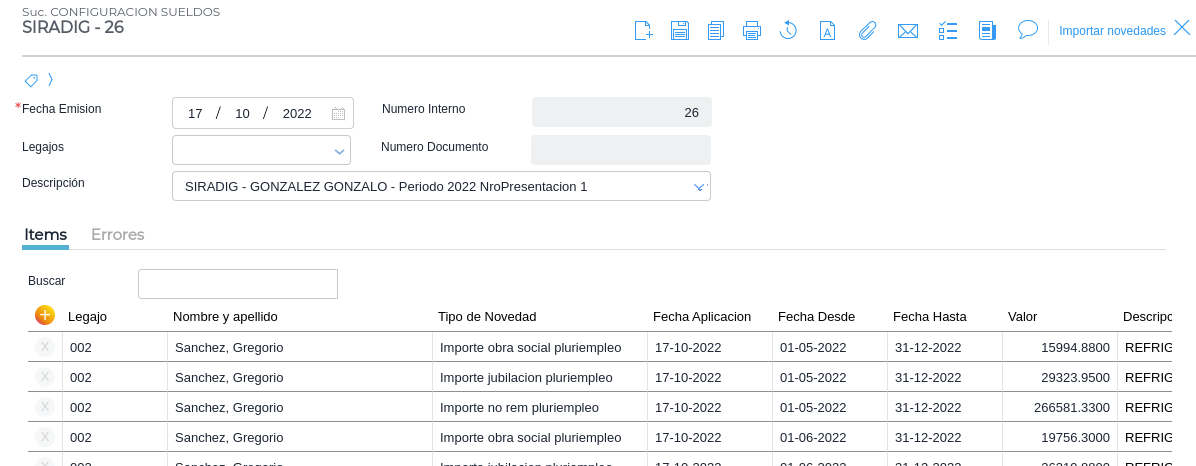Select the Items tab
Screen dimensions: 1196x466
45,235
